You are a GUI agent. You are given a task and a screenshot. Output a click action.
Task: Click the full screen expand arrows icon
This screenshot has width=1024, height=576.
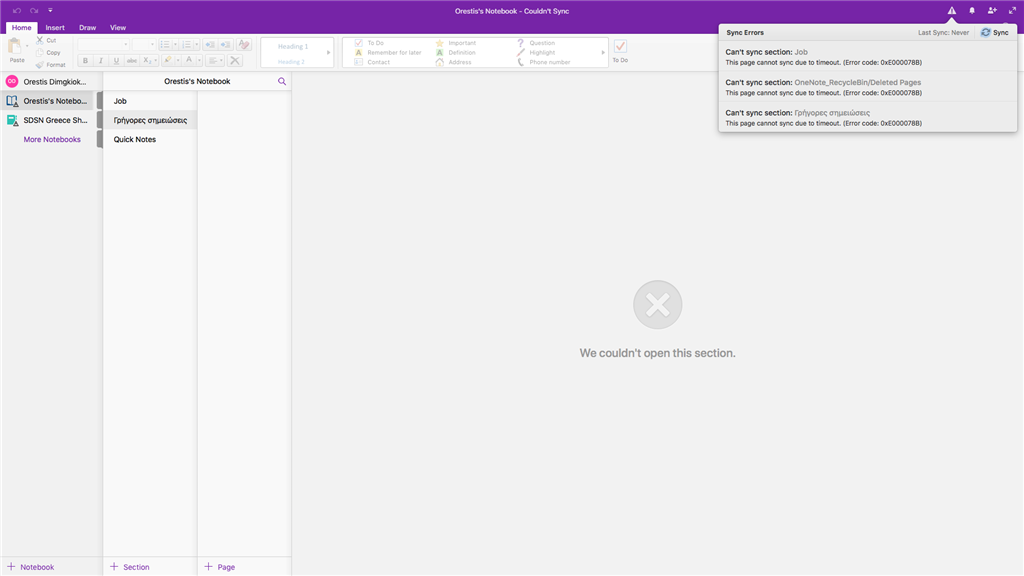click(x=1012, y=10)
